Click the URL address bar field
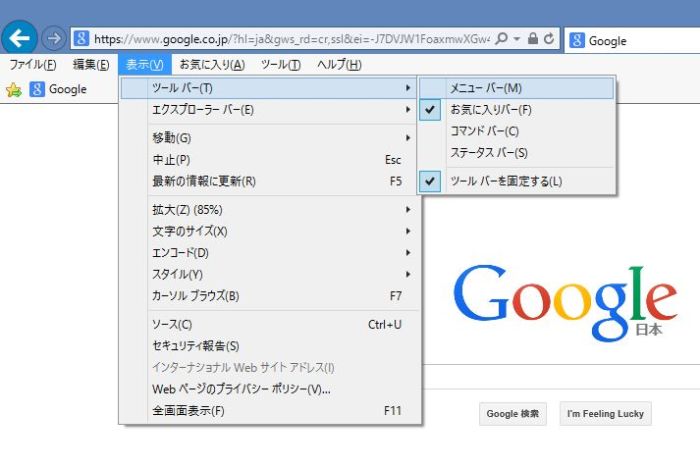The height and width of the screenshot is (467, 700). click(290, 39)
